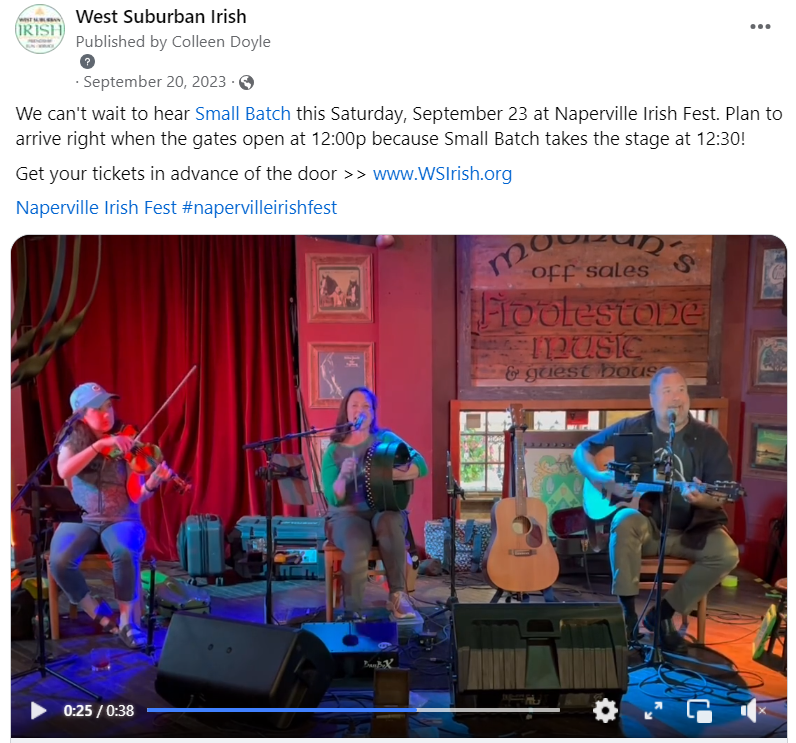Seek on the video progress bar
This screenshot has height=743, width=796.
click(353, 711)
